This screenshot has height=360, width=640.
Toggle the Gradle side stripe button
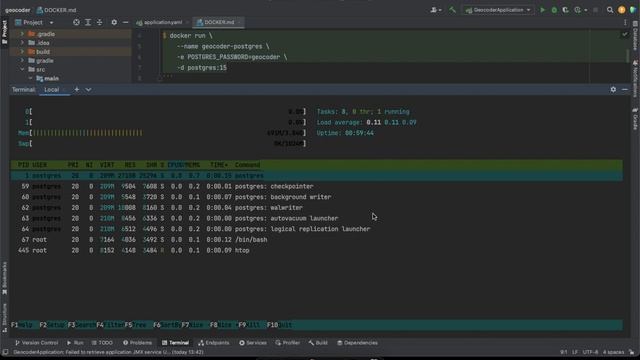coord(635,119)
